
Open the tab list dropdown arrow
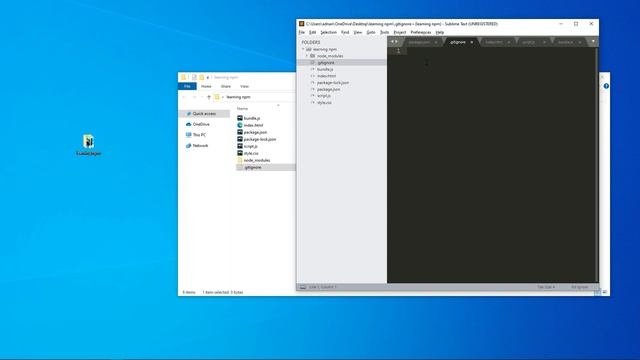point(593,41)
